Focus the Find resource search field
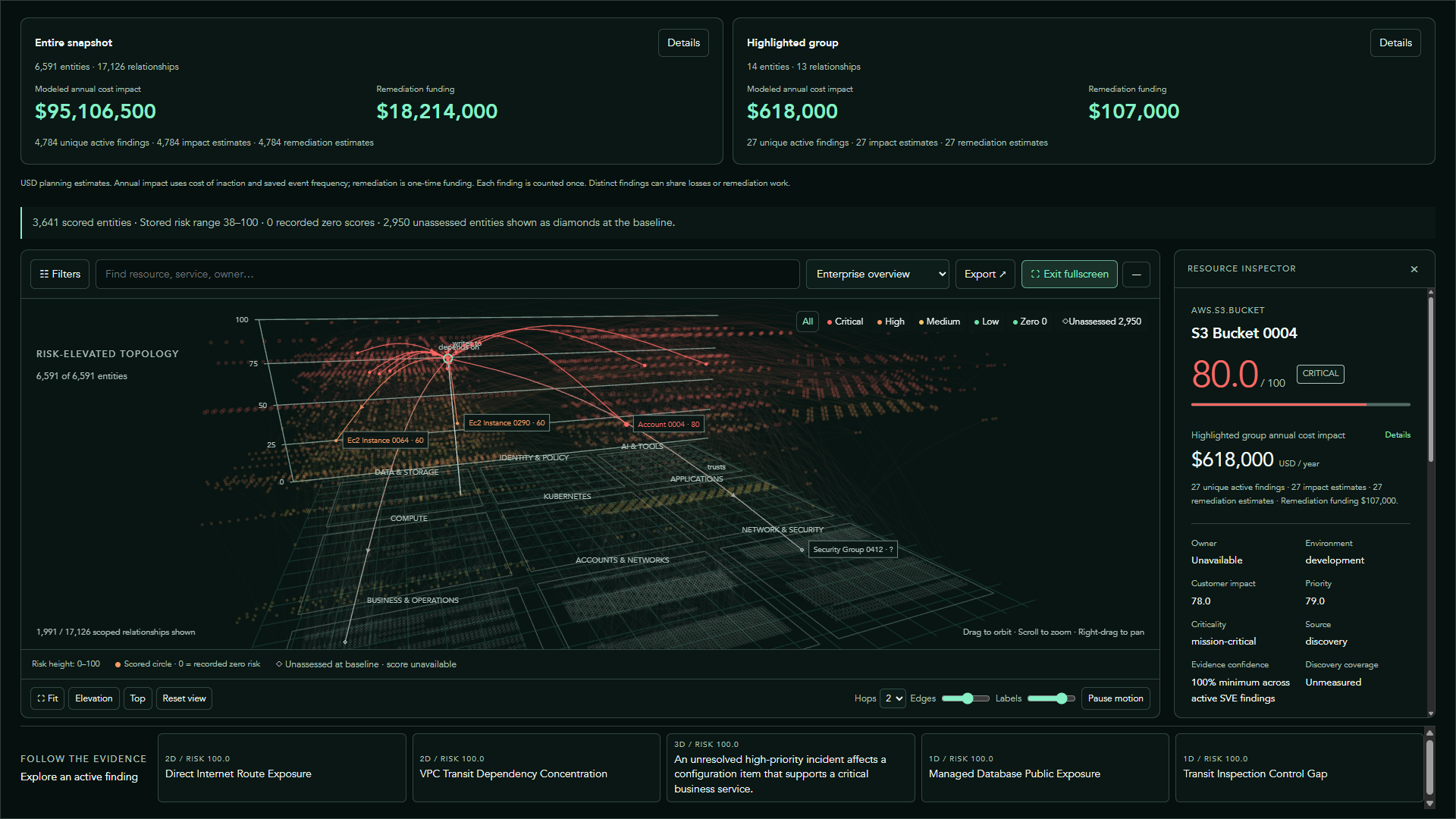Image resolution: width=1456 pixels, height=819 pixels. click(447, 274)
